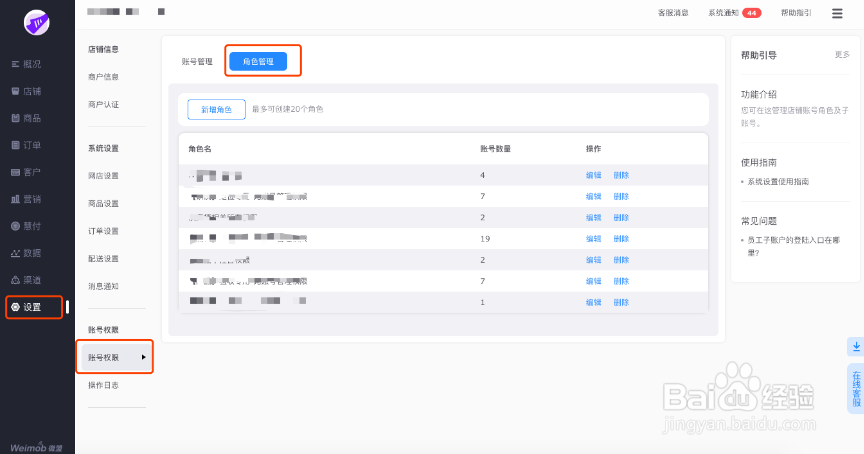Open 商品设置 in settings menu
The image size is (864, 454).
pos(104,203)
